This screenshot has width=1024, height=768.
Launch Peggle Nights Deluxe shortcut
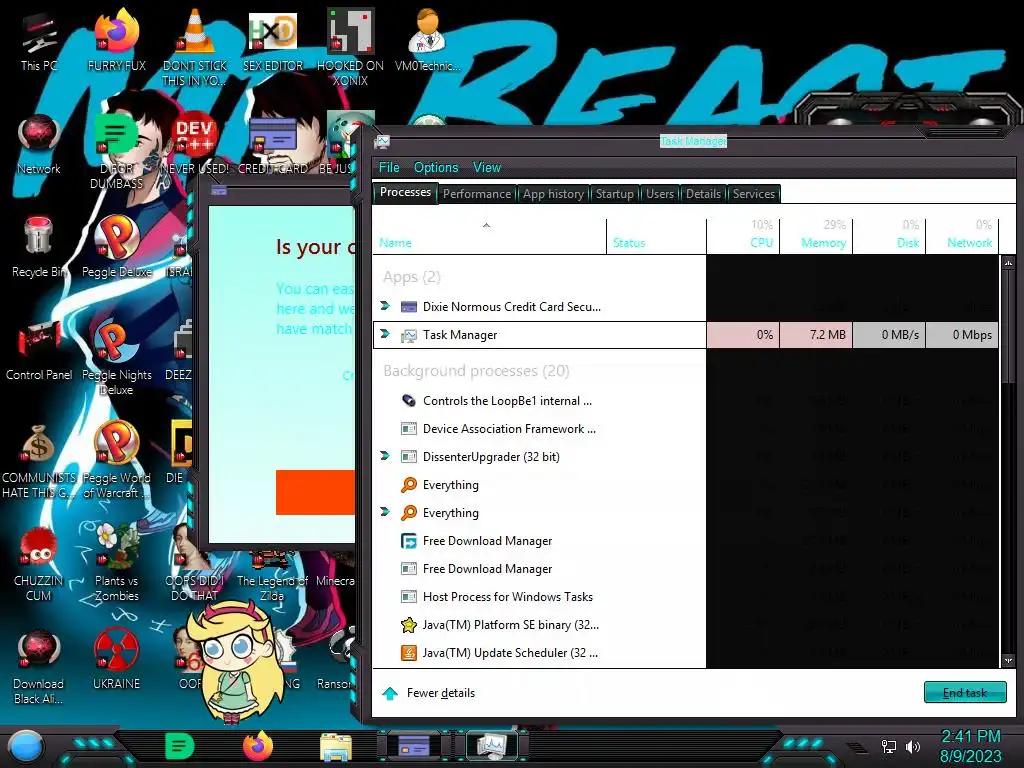pos(116,357)
